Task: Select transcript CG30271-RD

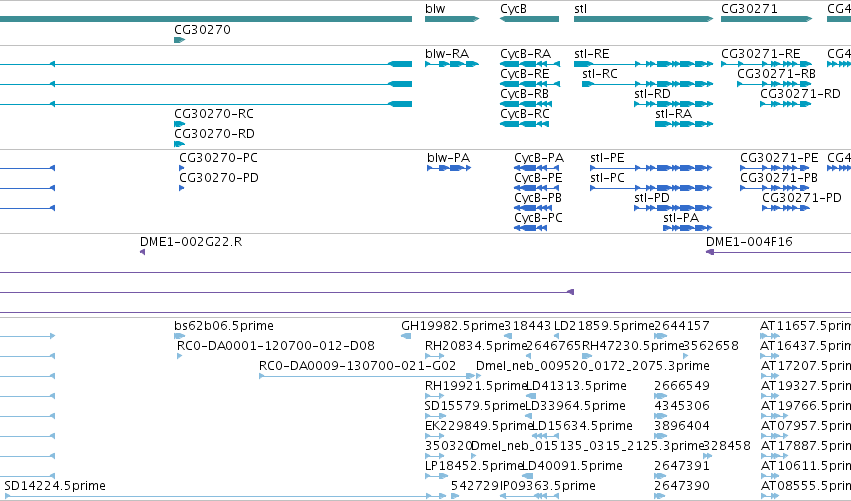Action: pos(801,94)
